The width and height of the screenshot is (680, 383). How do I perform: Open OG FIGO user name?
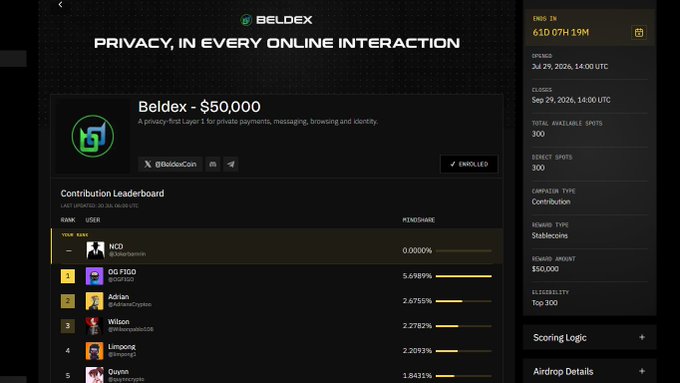(x=122, y=272)
